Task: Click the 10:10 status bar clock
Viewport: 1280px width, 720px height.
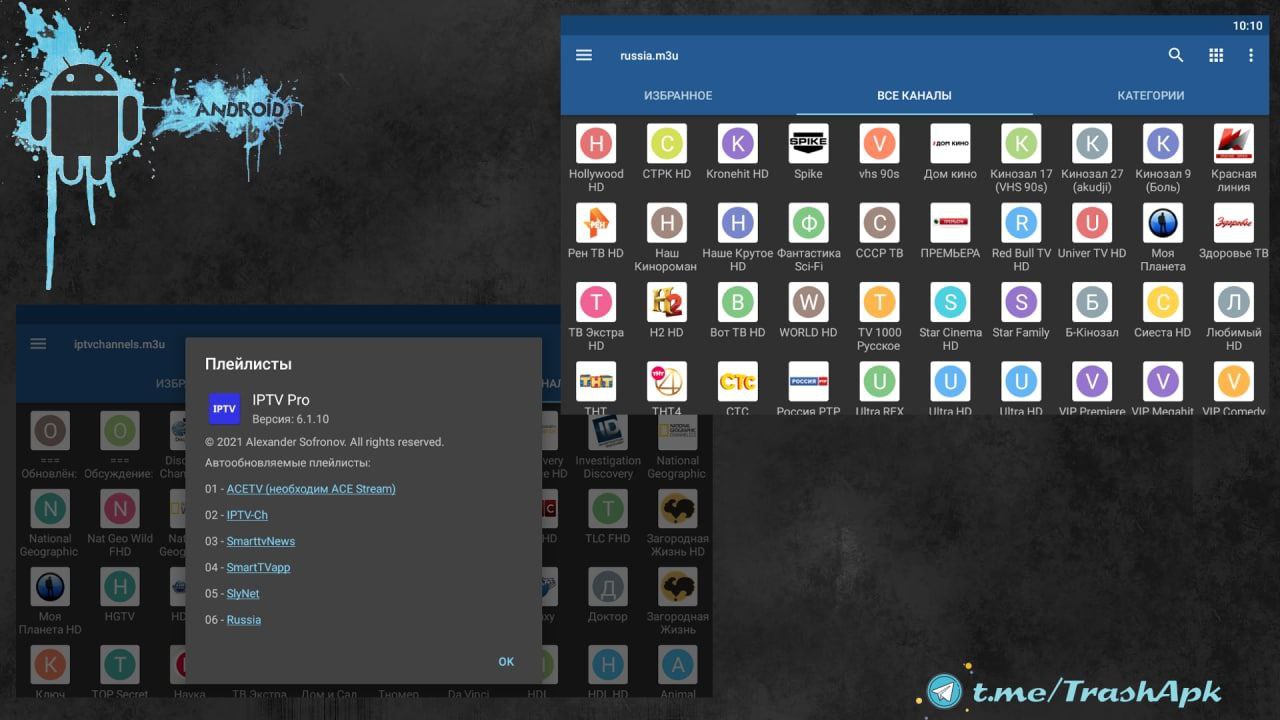Action: 1247,25
